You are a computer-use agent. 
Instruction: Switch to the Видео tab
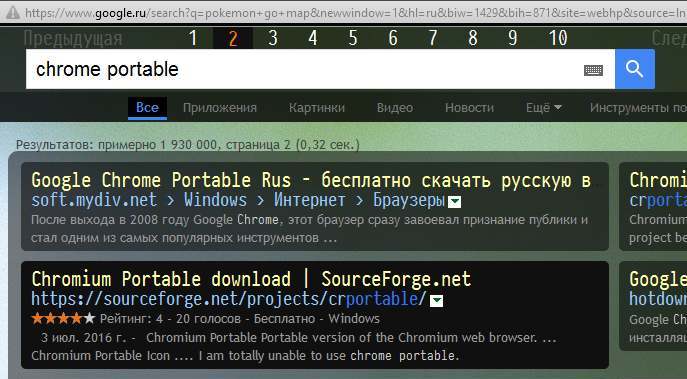pyautogui.click(x=395, y=108)
